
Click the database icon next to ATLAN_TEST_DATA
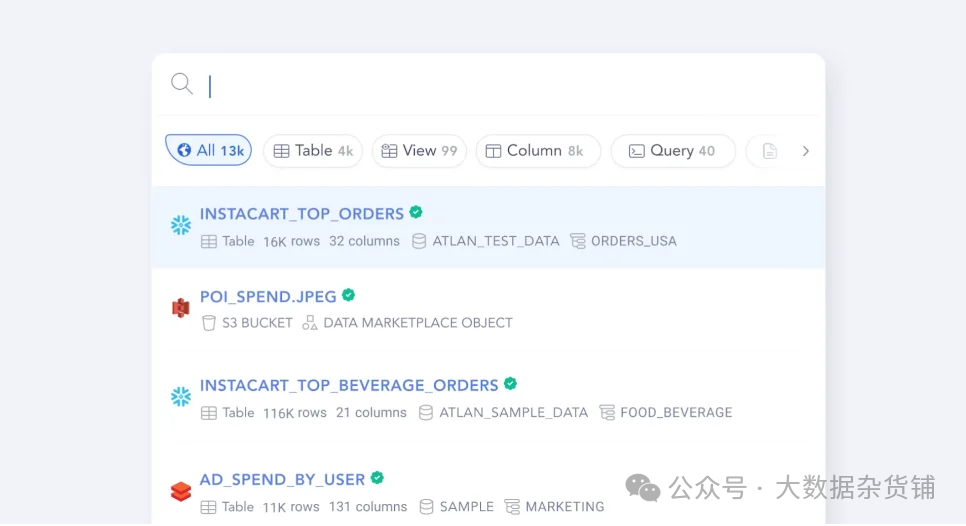pos(420,241)
